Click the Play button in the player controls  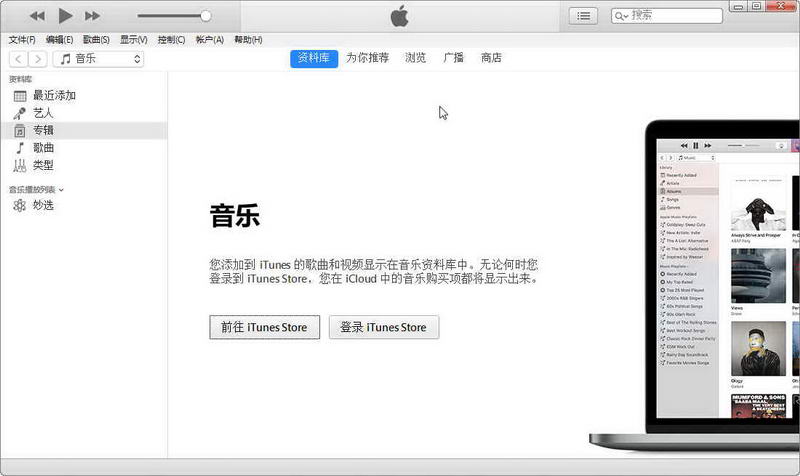pos(65,15)
